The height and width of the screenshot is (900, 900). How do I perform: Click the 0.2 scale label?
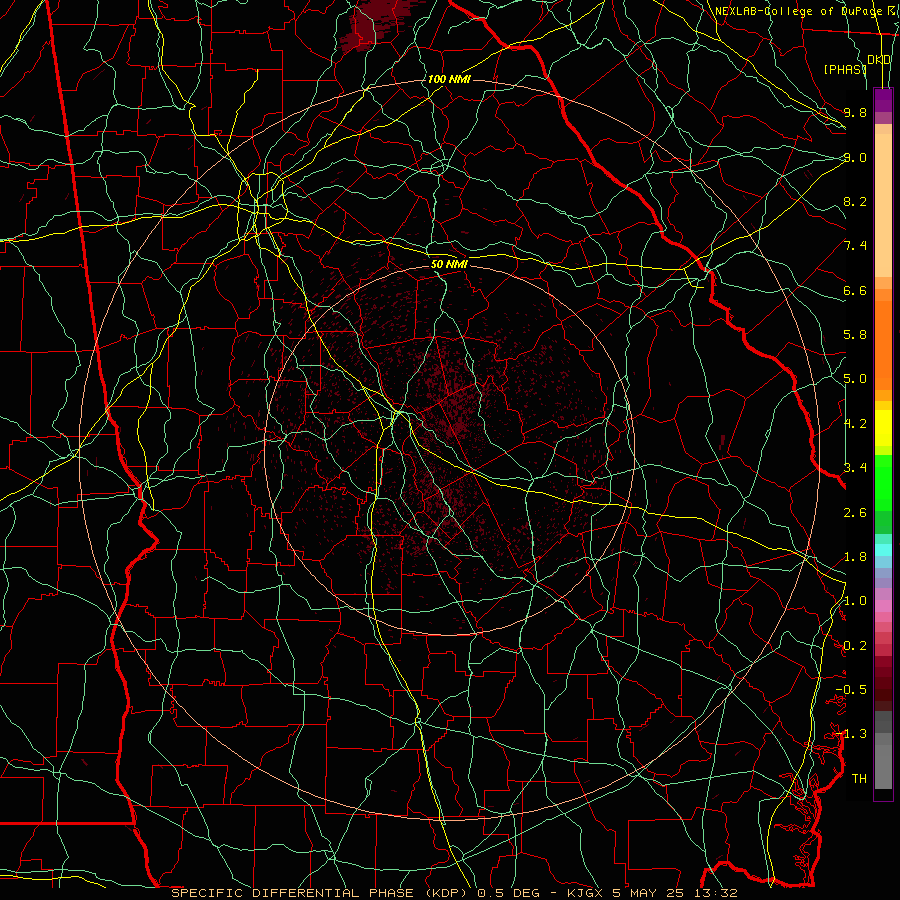[855, 646]
